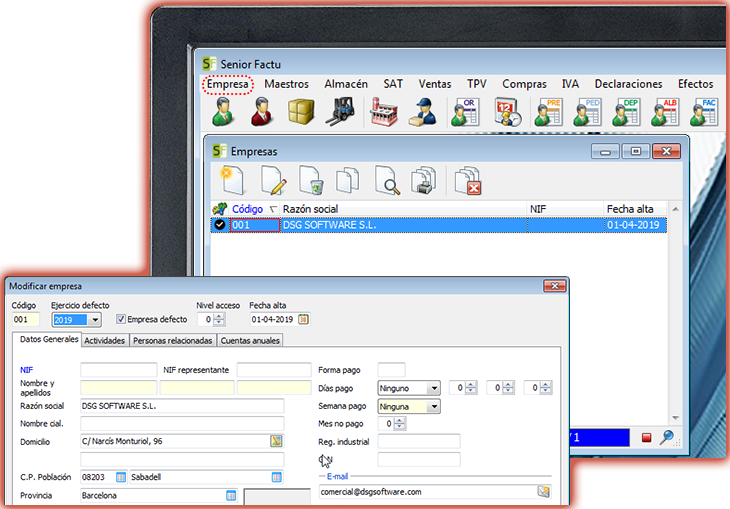Screen dimensions: 730x509
Task: Click the Forma pago field
Action: 392,370
